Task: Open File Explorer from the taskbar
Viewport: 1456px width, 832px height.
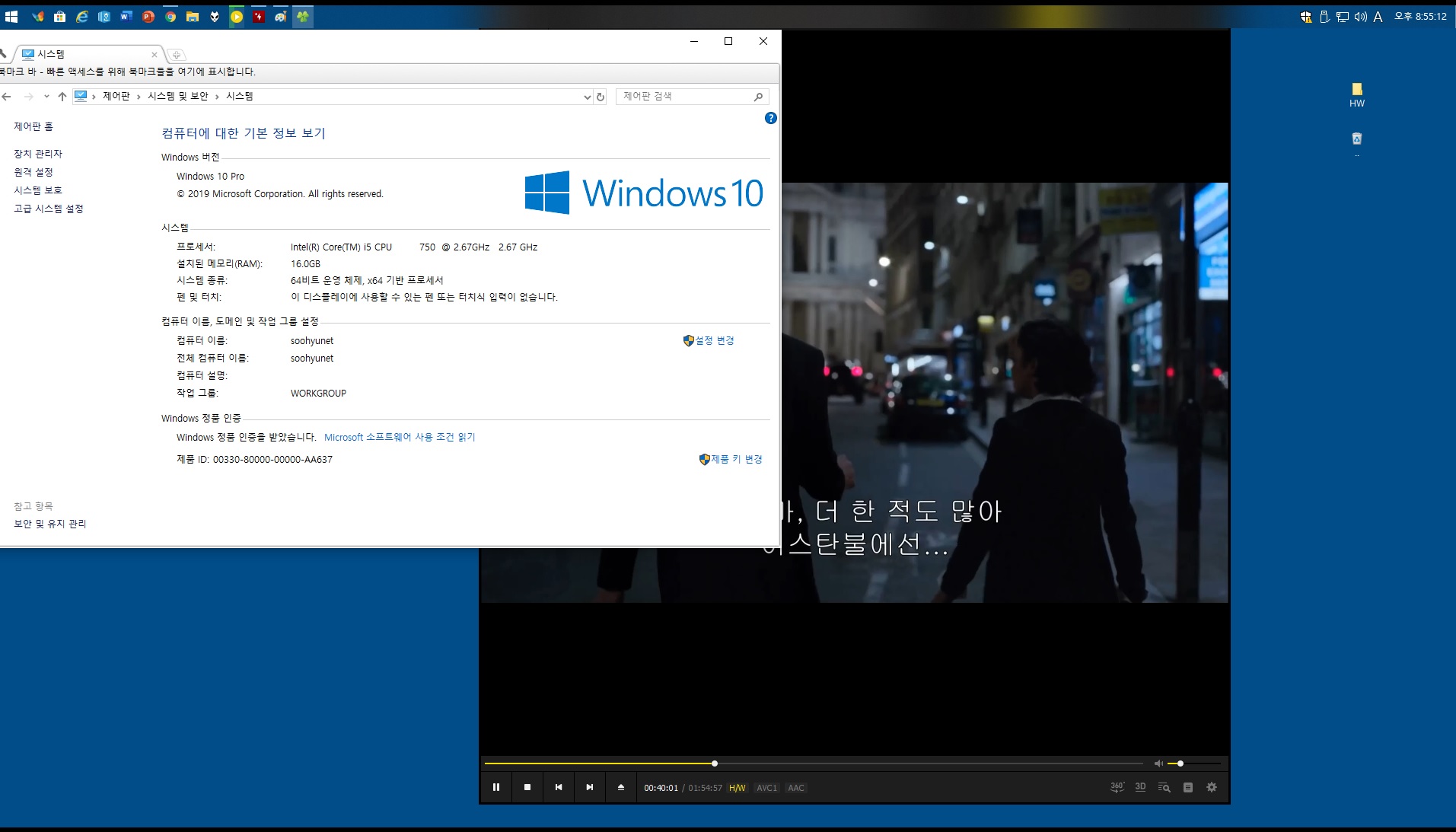Action: (x=193, y=17)
